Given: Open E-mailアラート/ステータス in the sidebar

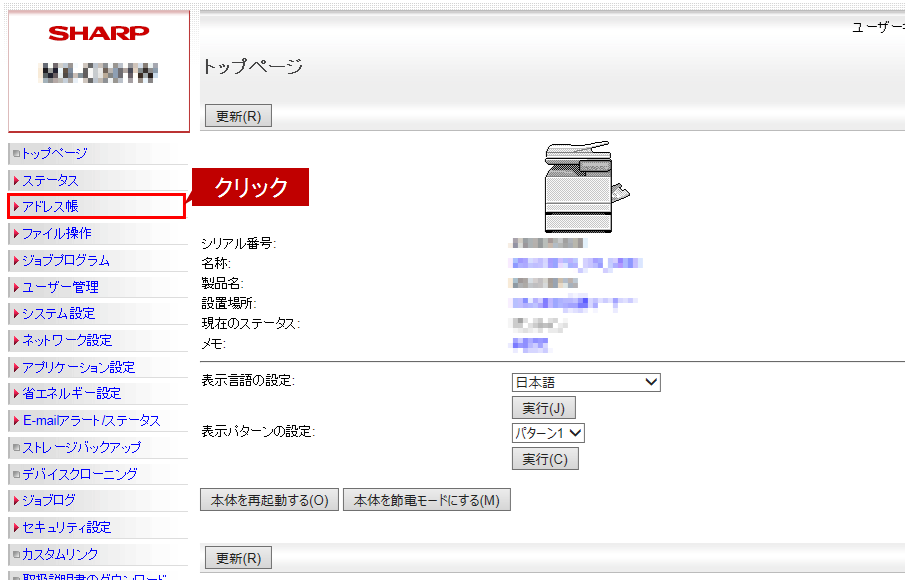Looking at the screenshot, I should point(91,420).
